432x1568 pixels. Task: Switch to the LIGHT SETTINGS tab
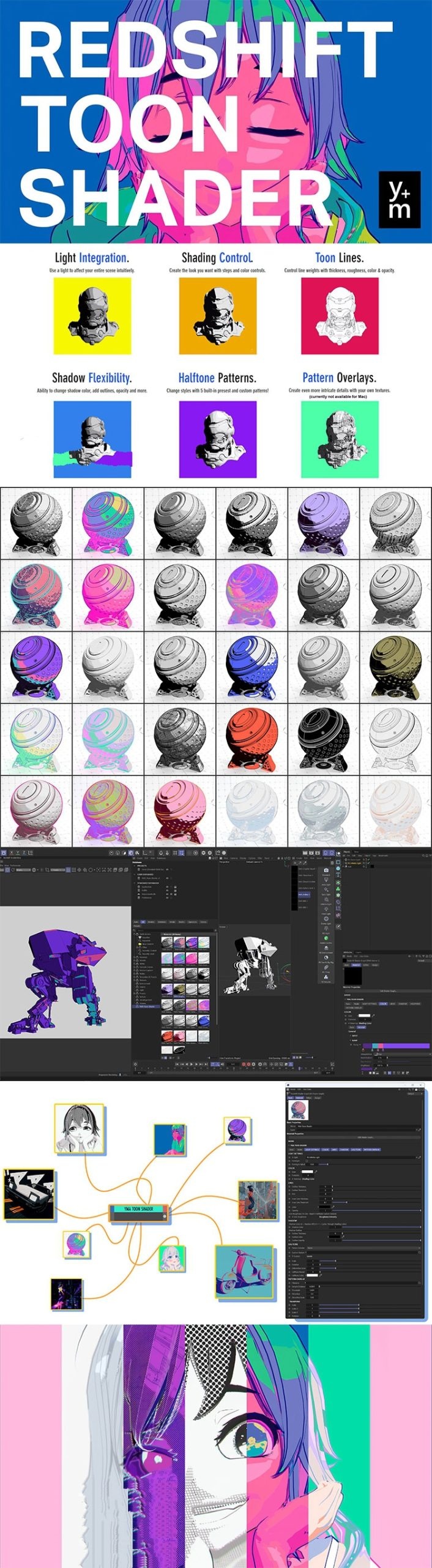(312, 1150)
